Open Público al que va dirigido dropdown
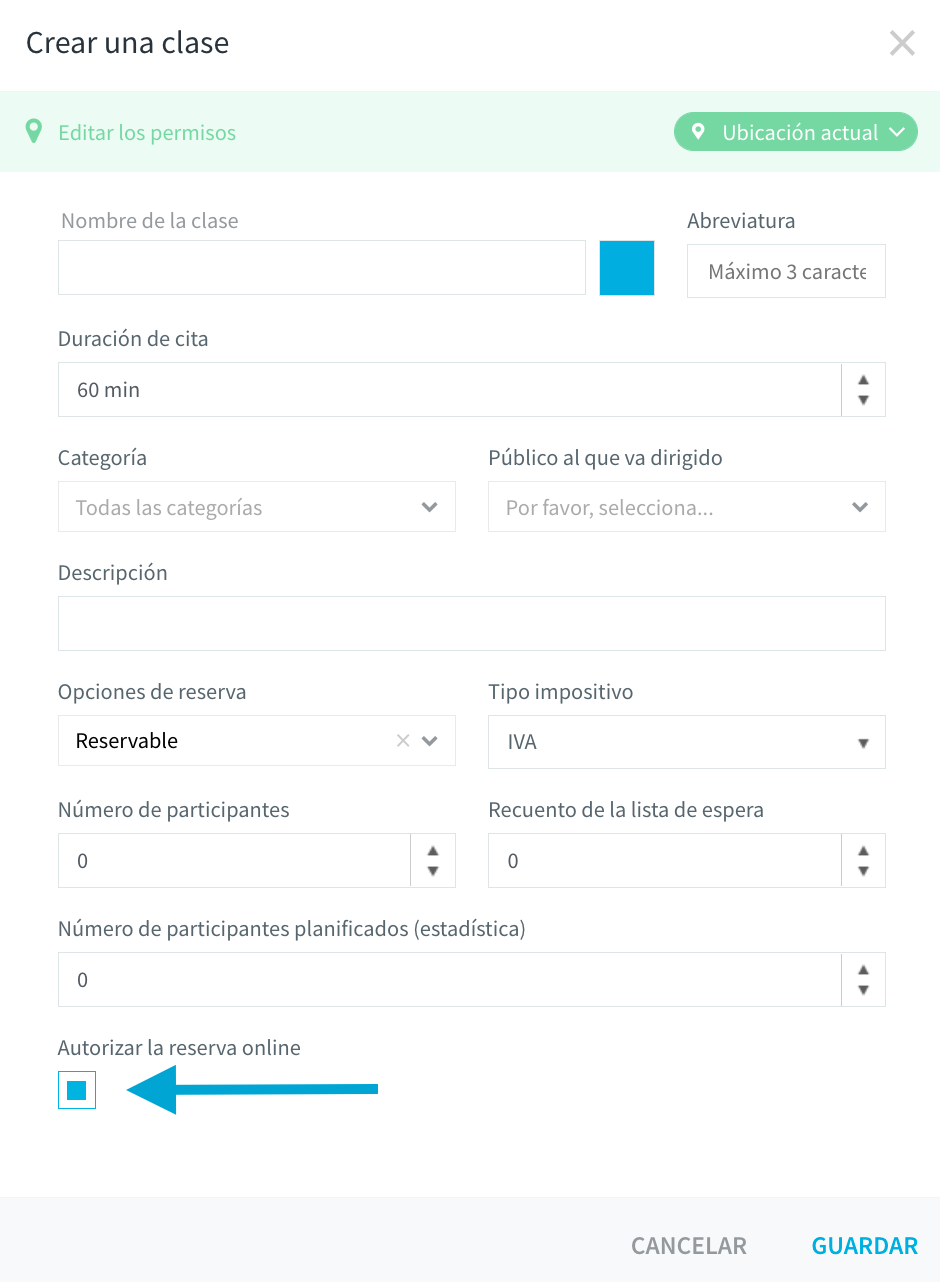940x1282 pixels. click(687, 507)
